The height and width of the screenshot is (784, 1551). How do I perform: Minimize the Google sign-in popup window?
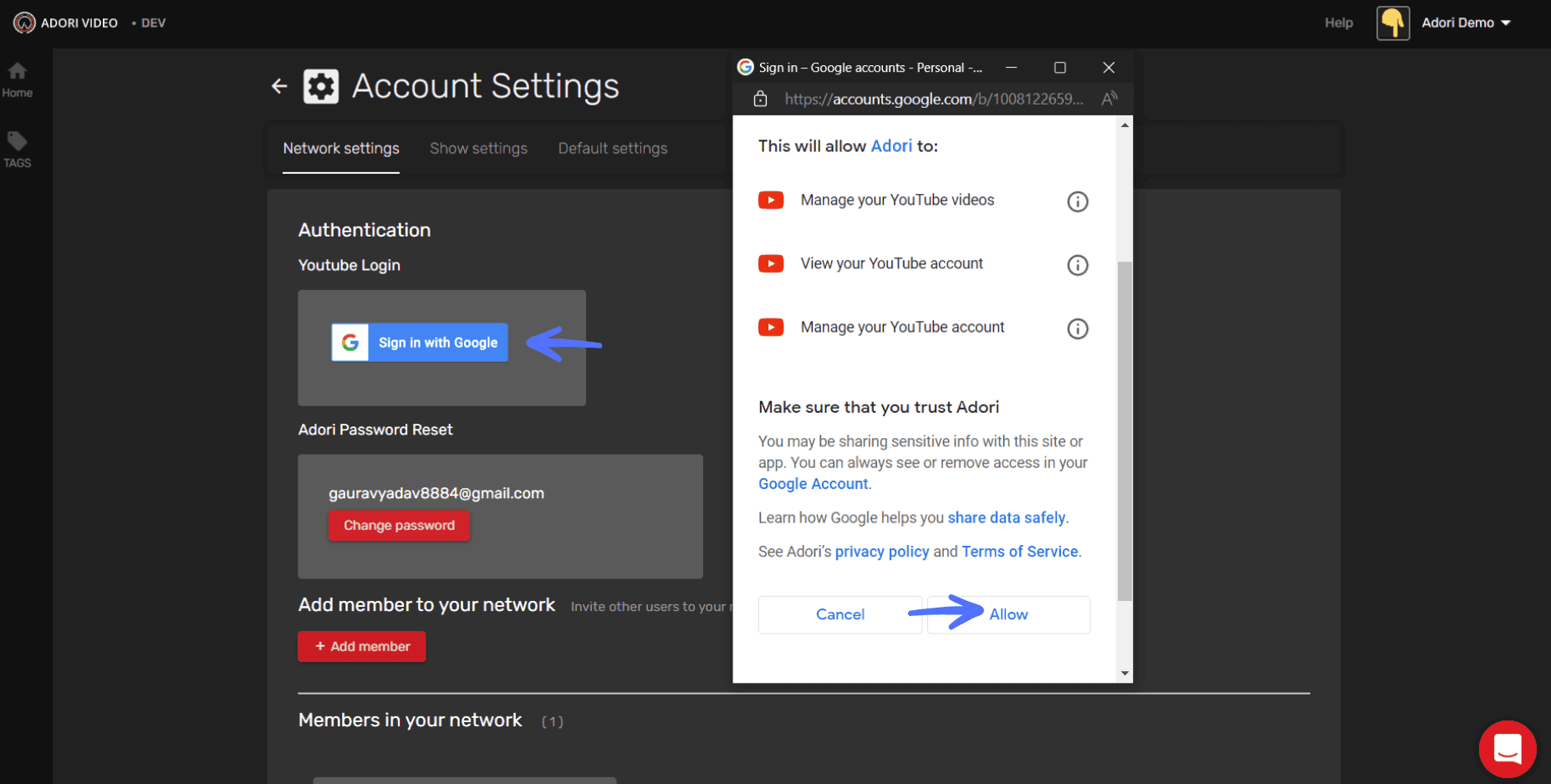(1011, 67)
